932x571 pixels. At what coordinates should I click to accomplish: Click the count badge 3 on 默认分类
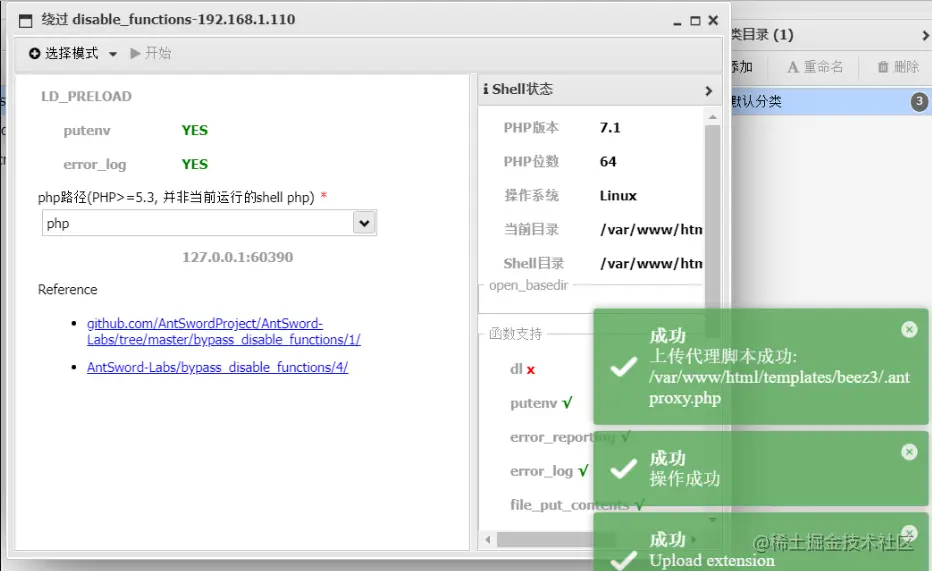(x=919, y=102)
